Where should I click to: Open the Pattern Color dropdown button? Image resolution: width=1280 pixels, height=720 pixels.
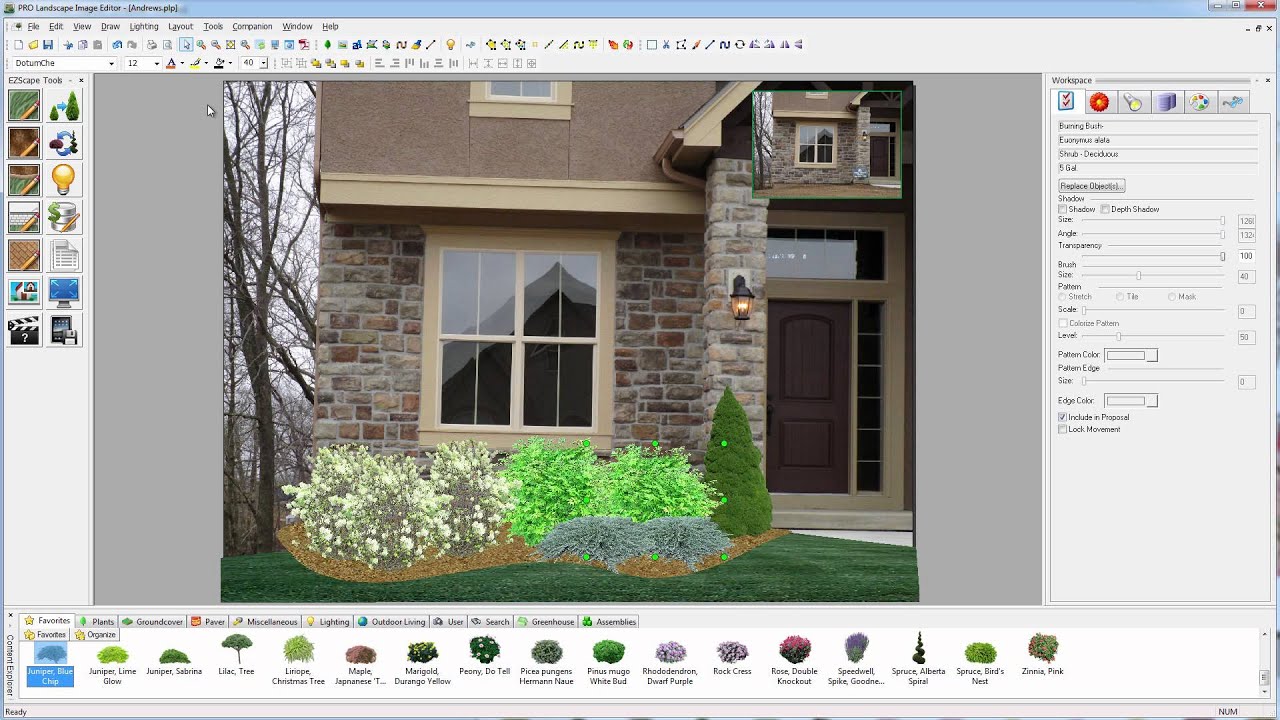[1152, 355]
